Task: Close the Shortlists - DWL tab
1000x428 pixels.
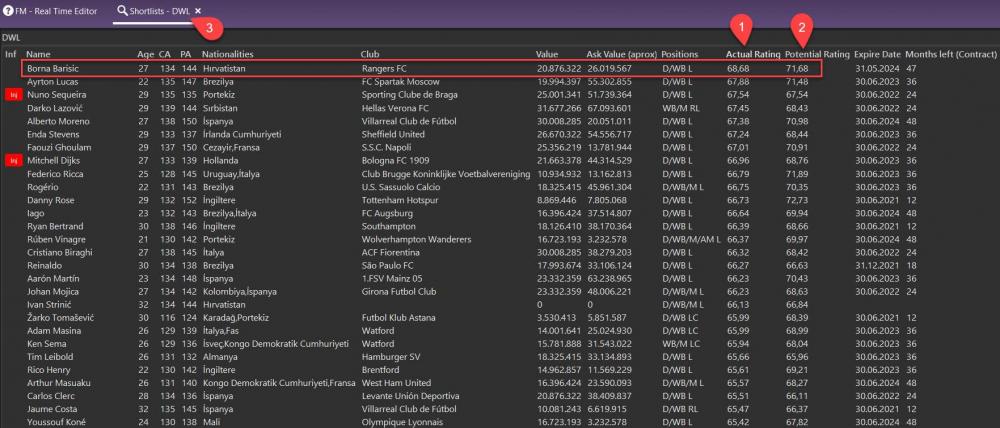Action: point(198,10)
